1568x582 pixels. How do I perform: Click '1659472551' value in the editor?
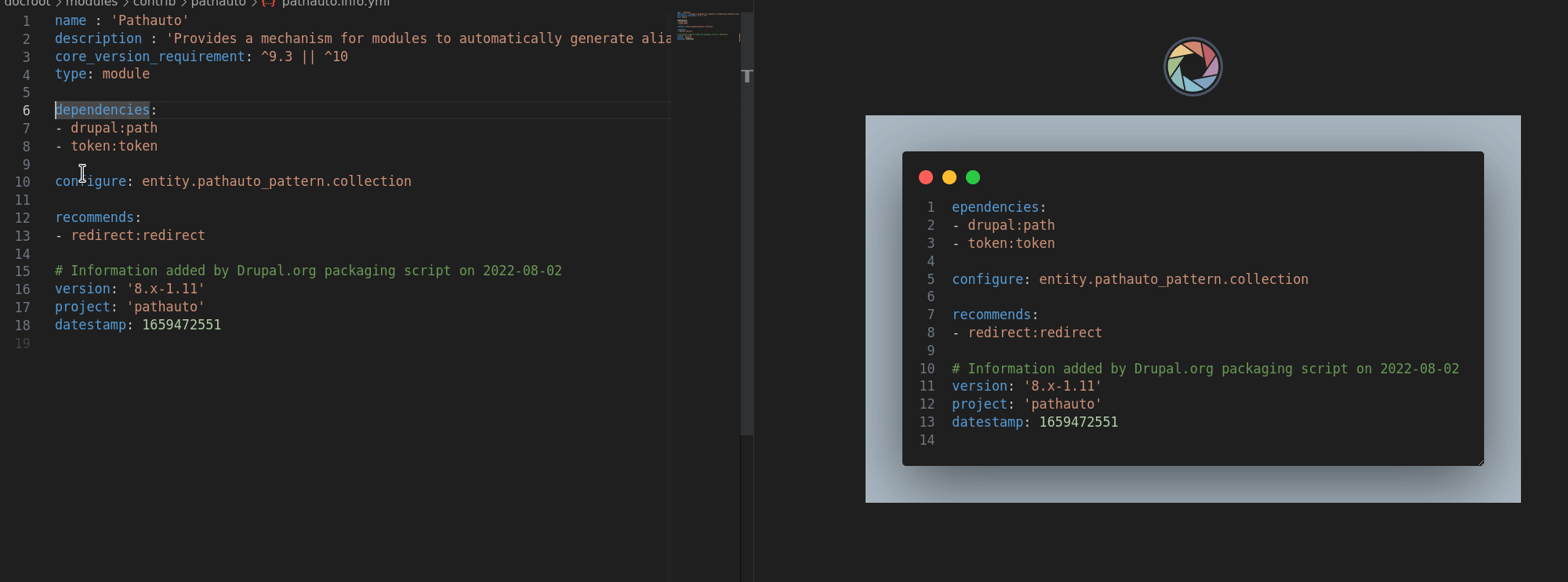[x=182, y=325]
